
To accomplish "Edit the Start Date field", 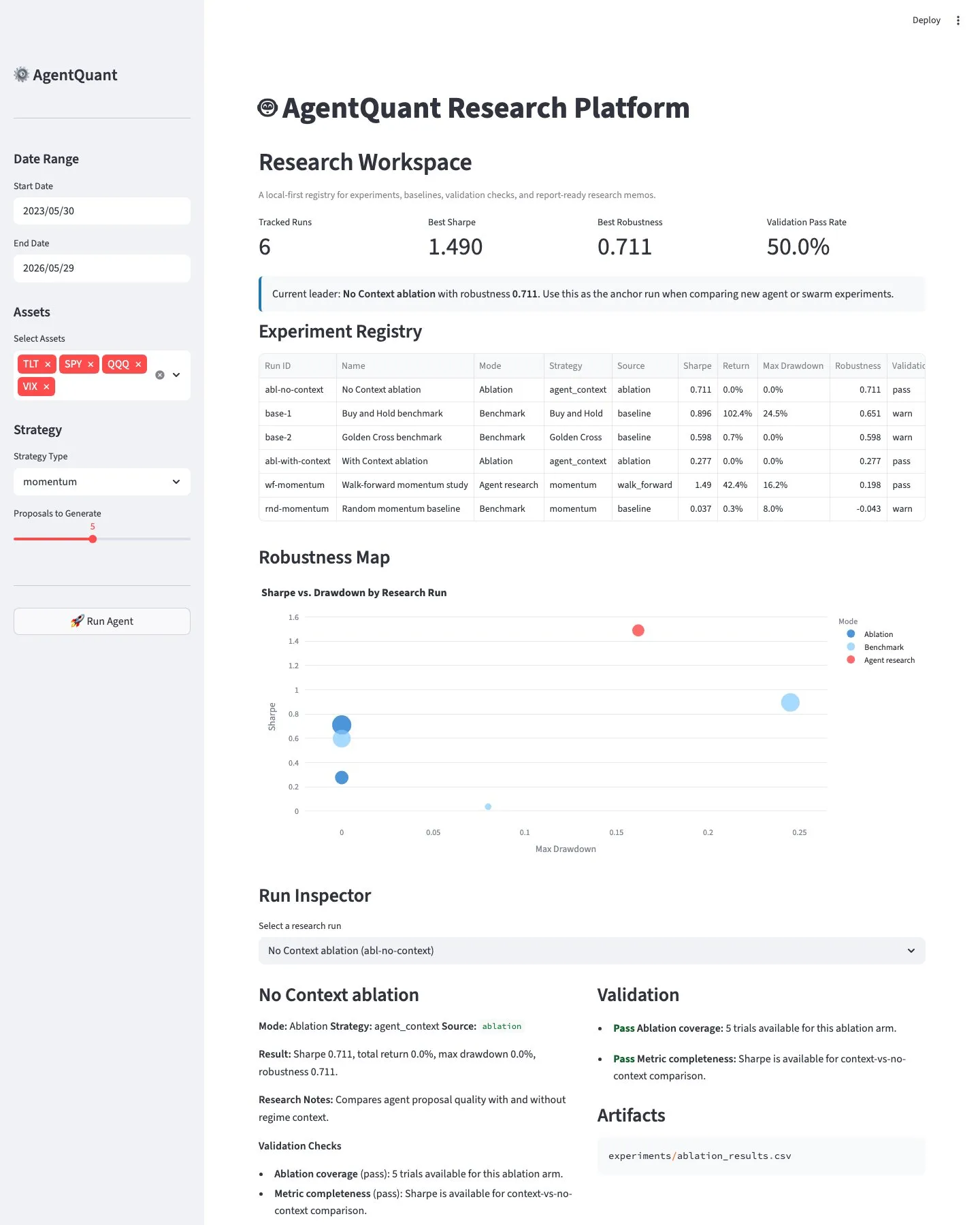I will click(x=102, y=211).
